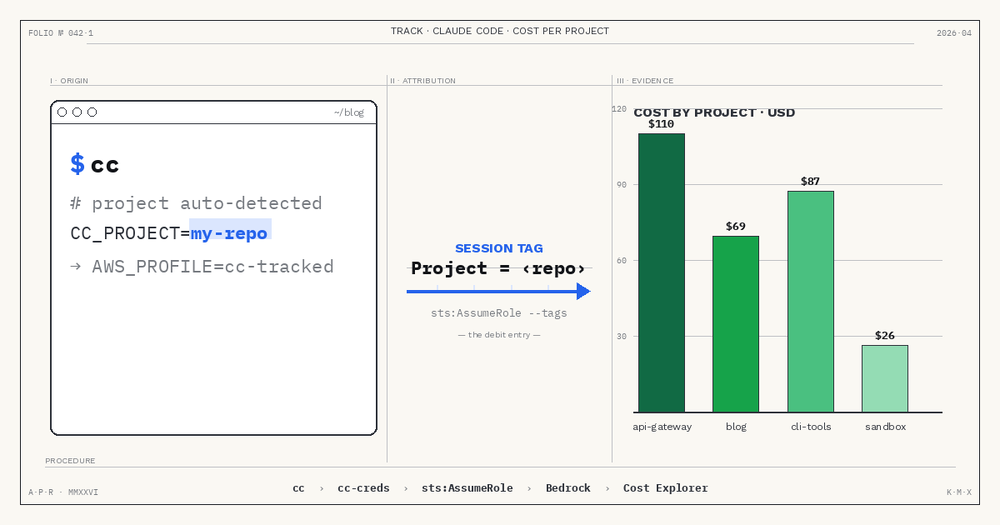Click the $87 value label
Screen dimensions: 1000x525
tap(810, 181)
